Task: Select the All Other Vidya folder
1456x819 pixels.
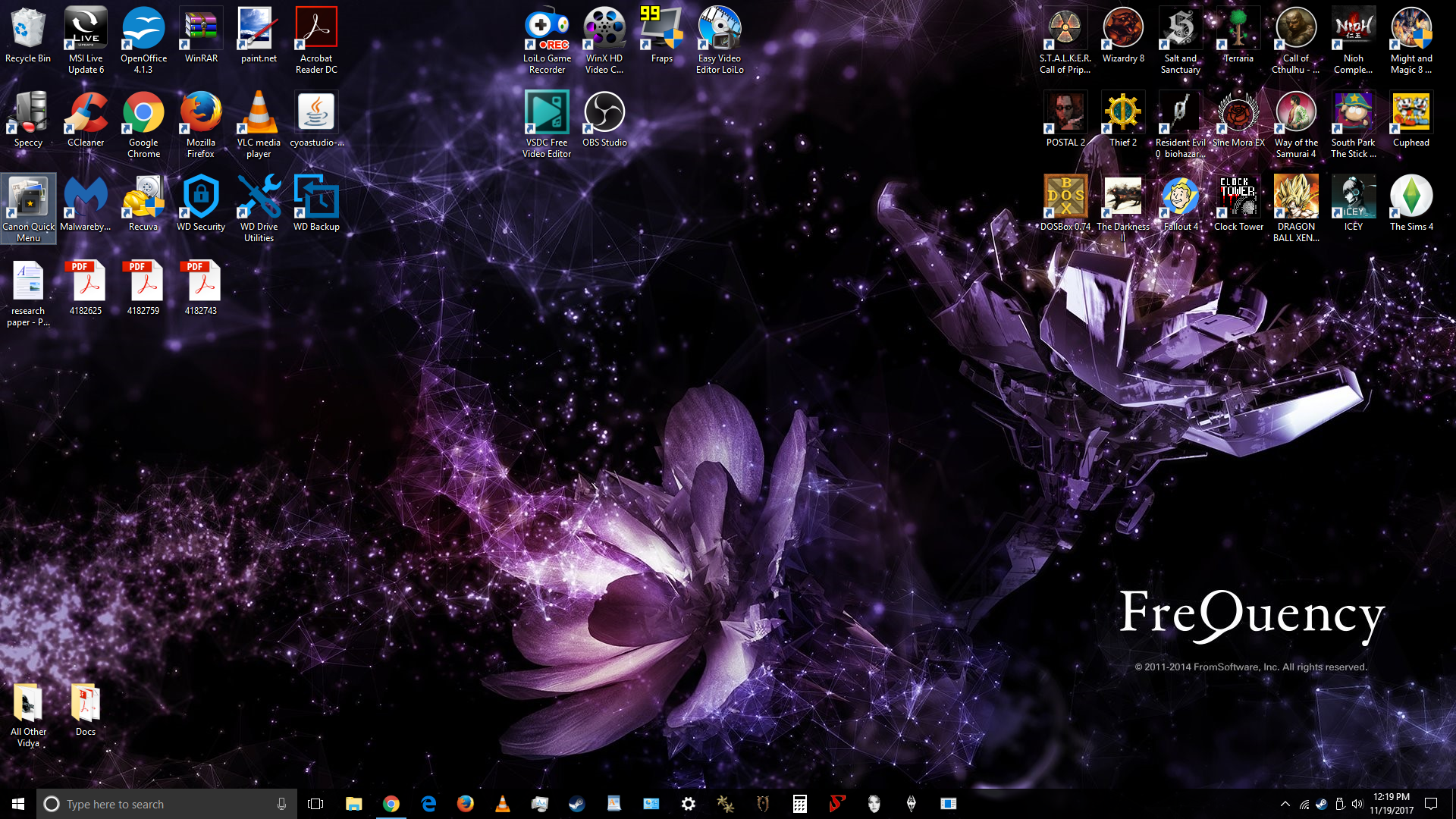Action: click(28, 715)
